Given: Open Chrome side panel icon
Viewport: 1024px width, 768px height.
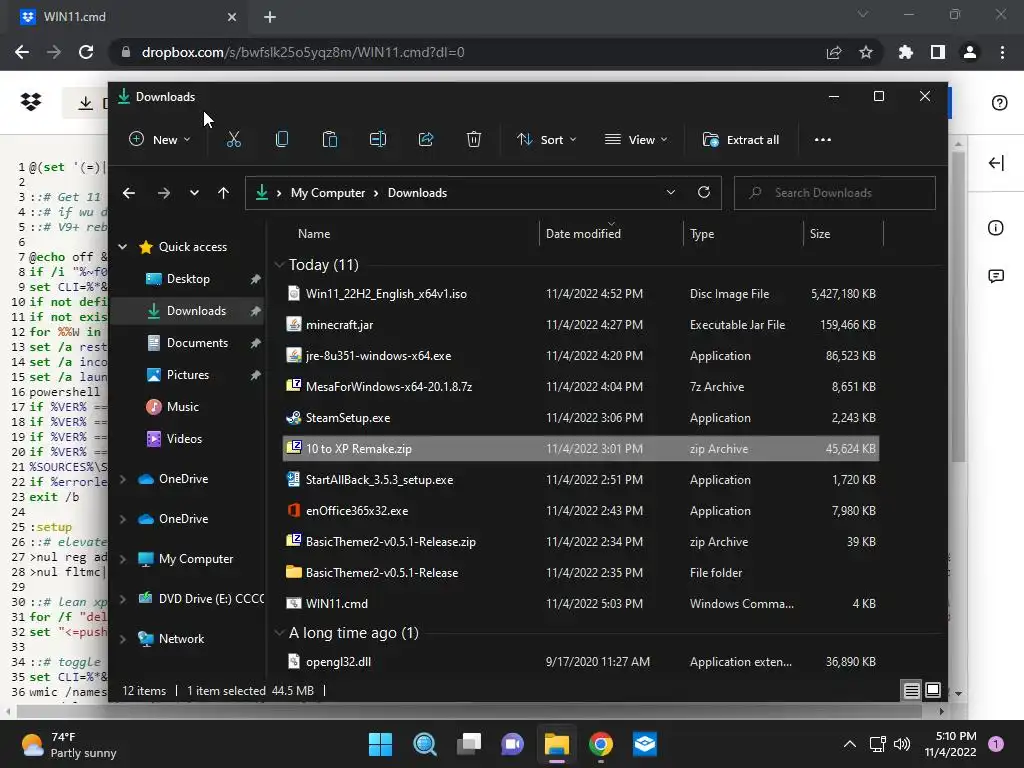Looking at the screenshot, I should coord(937,52).
